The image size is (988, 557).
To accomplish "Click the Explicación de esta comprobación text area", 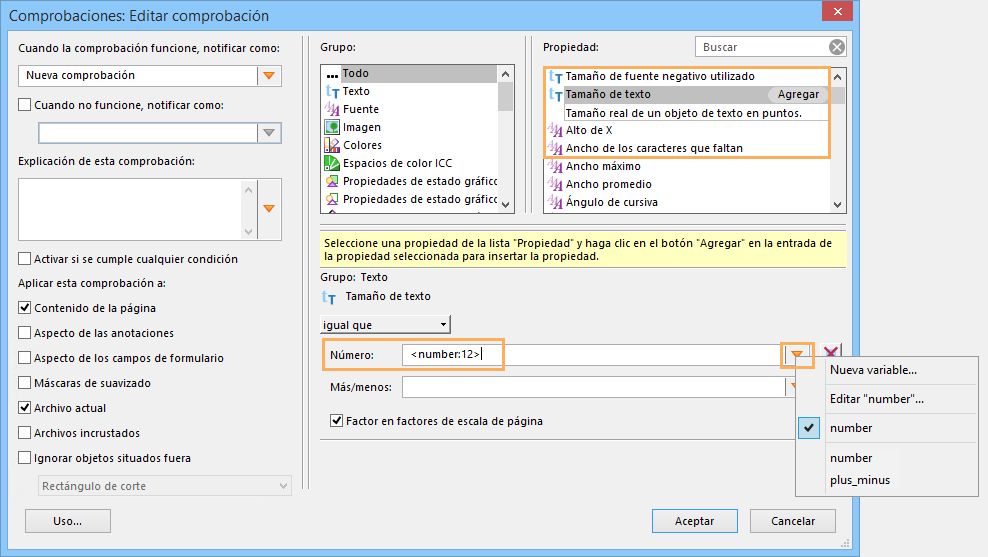I will tap(129, 209).
